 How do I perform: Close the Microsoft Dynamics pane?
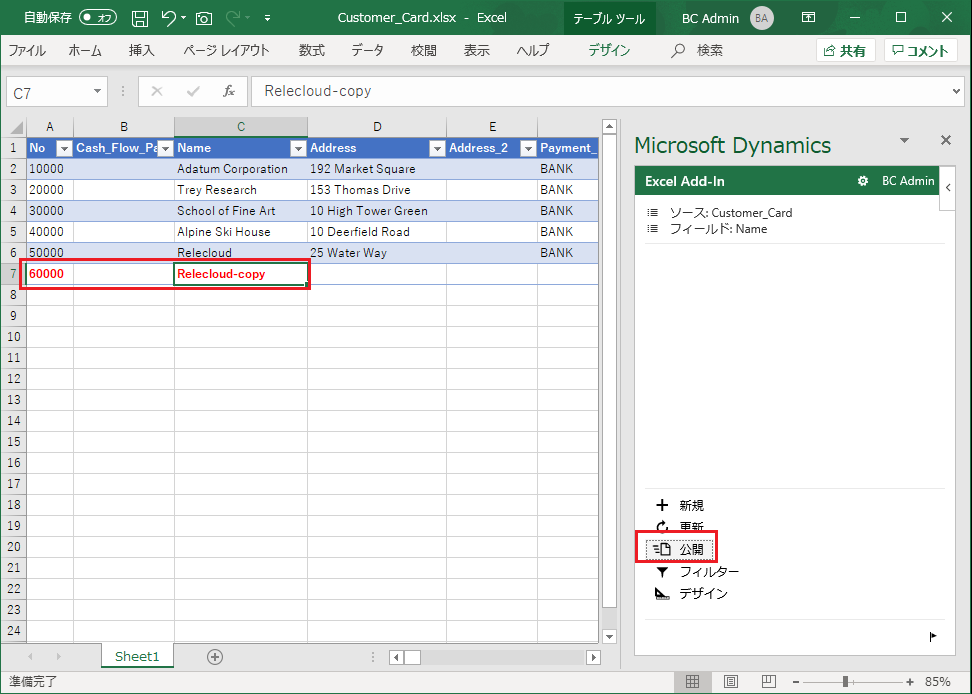[945, 140]
